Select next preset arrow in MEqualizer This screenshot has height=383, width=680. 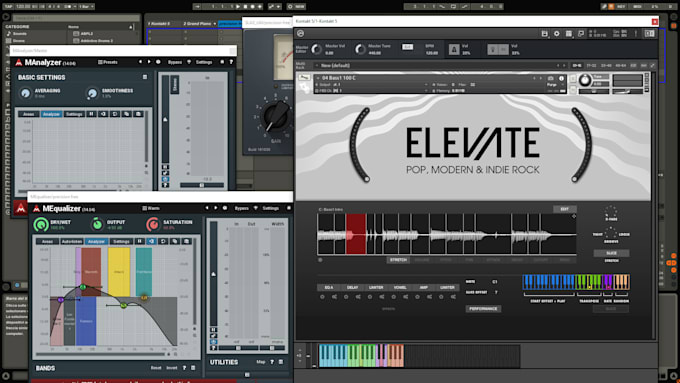216,208
